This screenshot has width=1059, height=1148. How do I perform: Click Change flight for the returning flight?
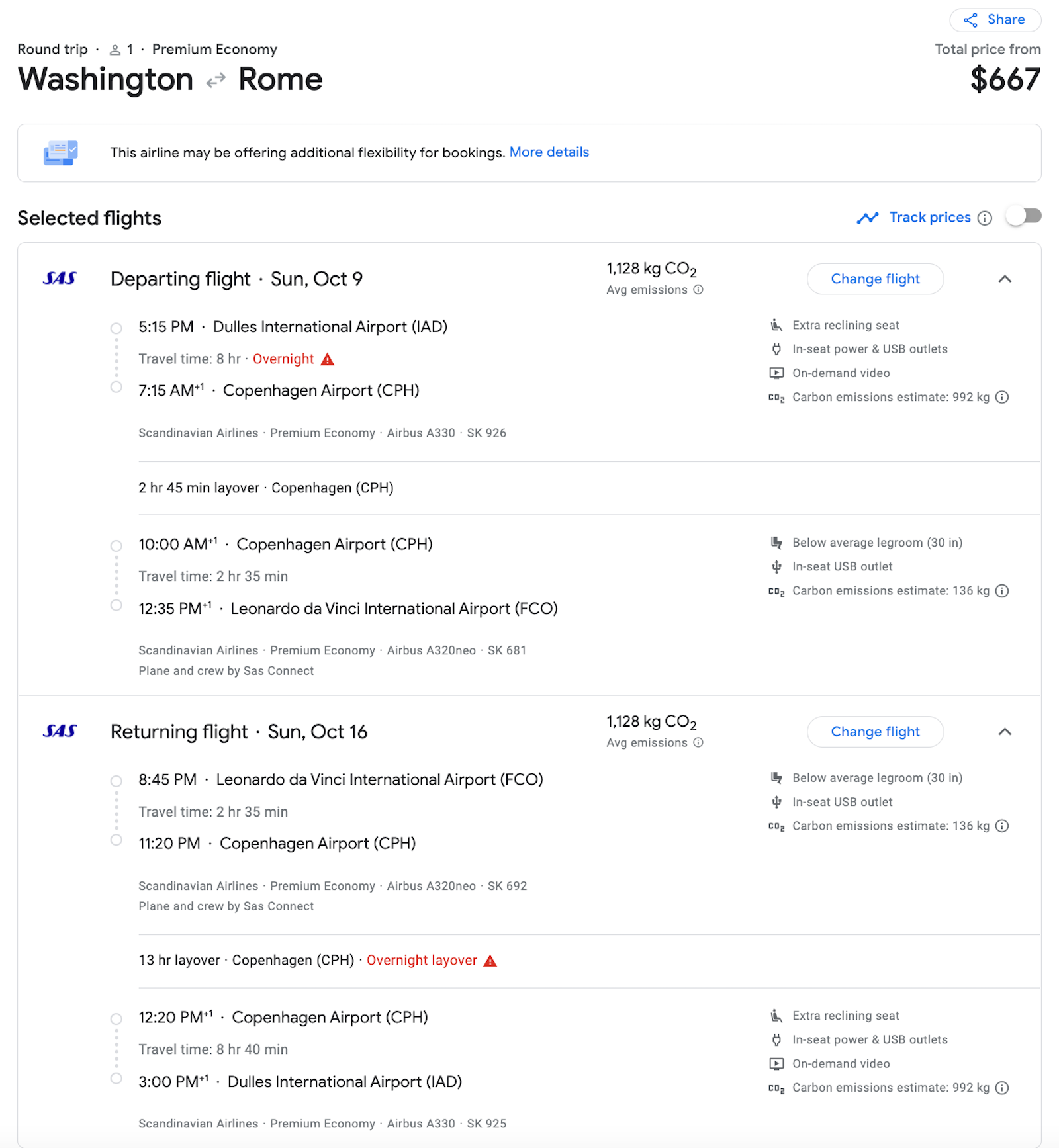pos(875,732)
